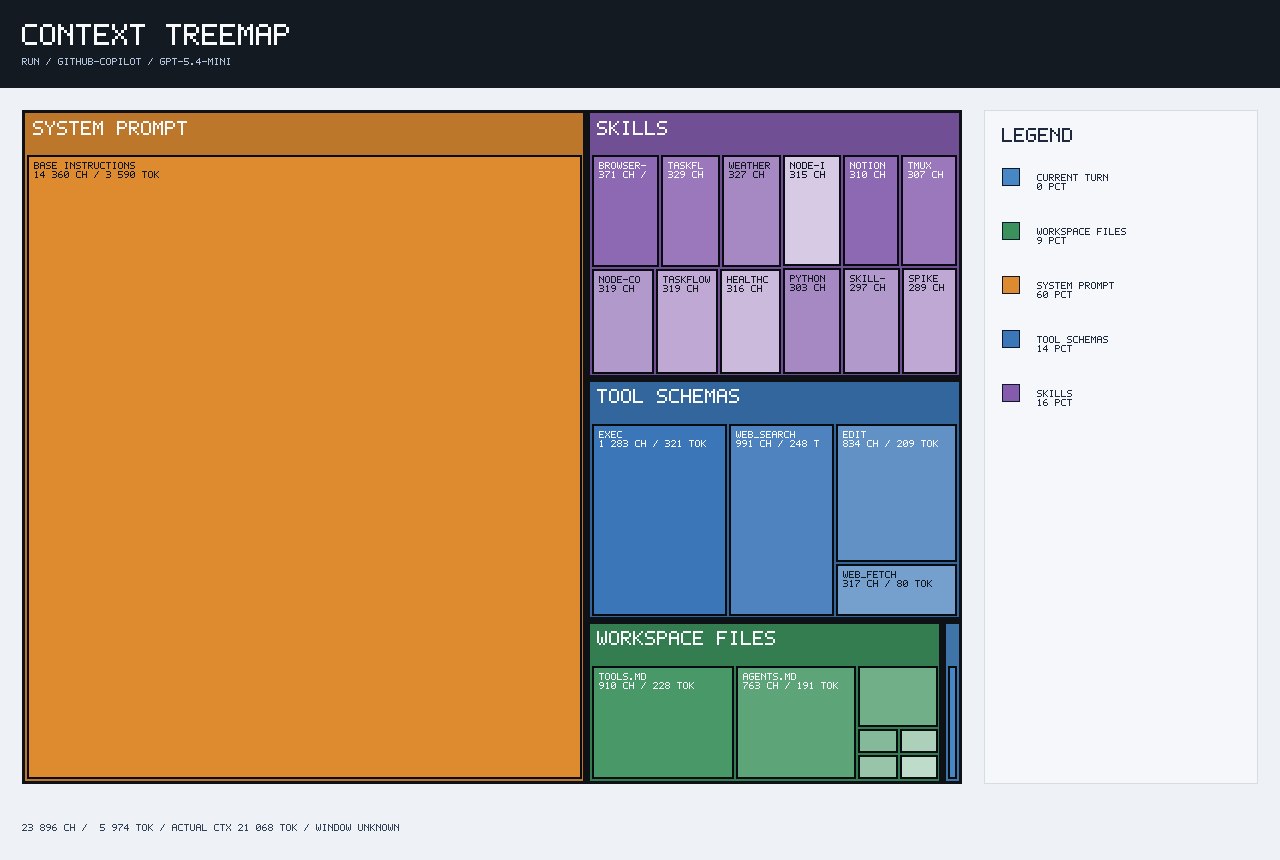
Task: Click the Legend panel heading
Action: [1037, 135]
